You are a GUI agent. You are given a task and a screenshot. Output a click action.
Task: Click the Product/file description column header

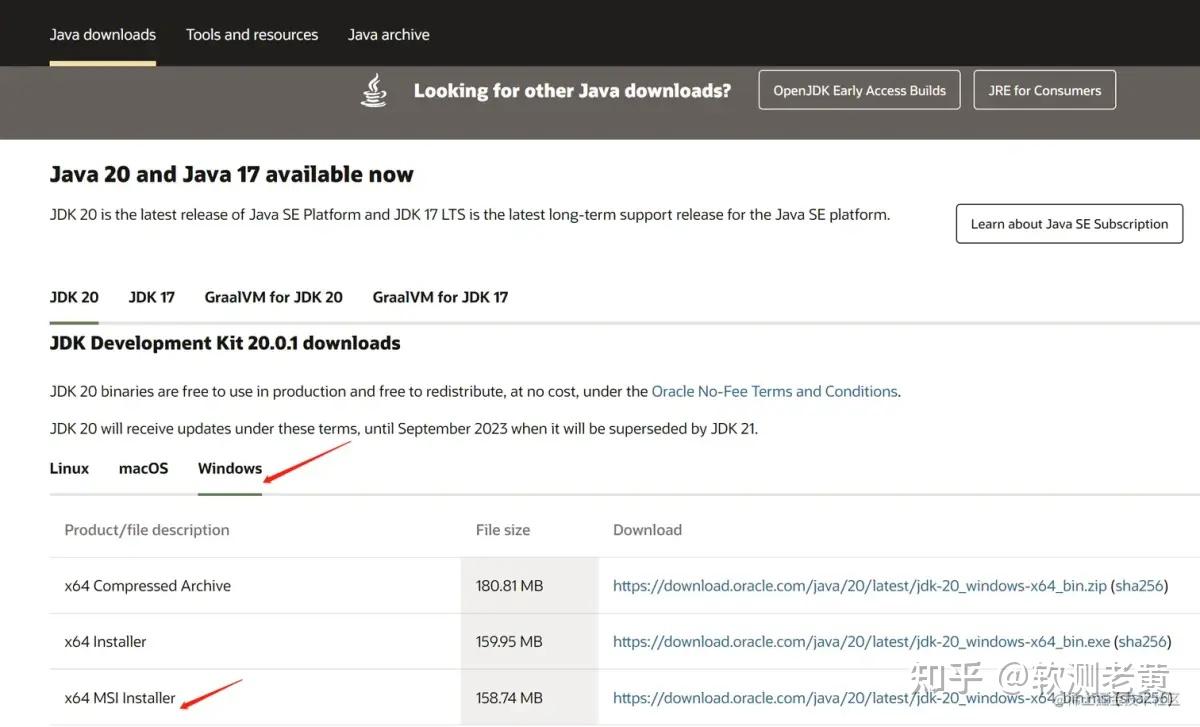(x=147, y=530)
